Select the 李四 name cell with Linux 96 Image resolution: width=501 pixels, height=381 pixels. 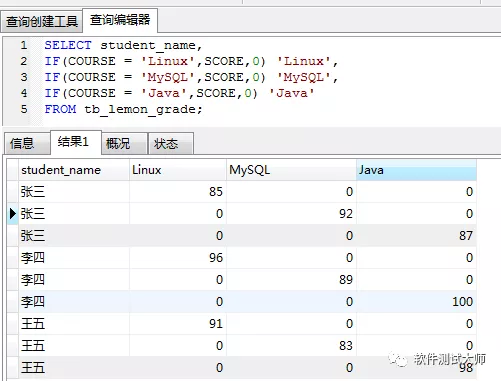[74, 258]
